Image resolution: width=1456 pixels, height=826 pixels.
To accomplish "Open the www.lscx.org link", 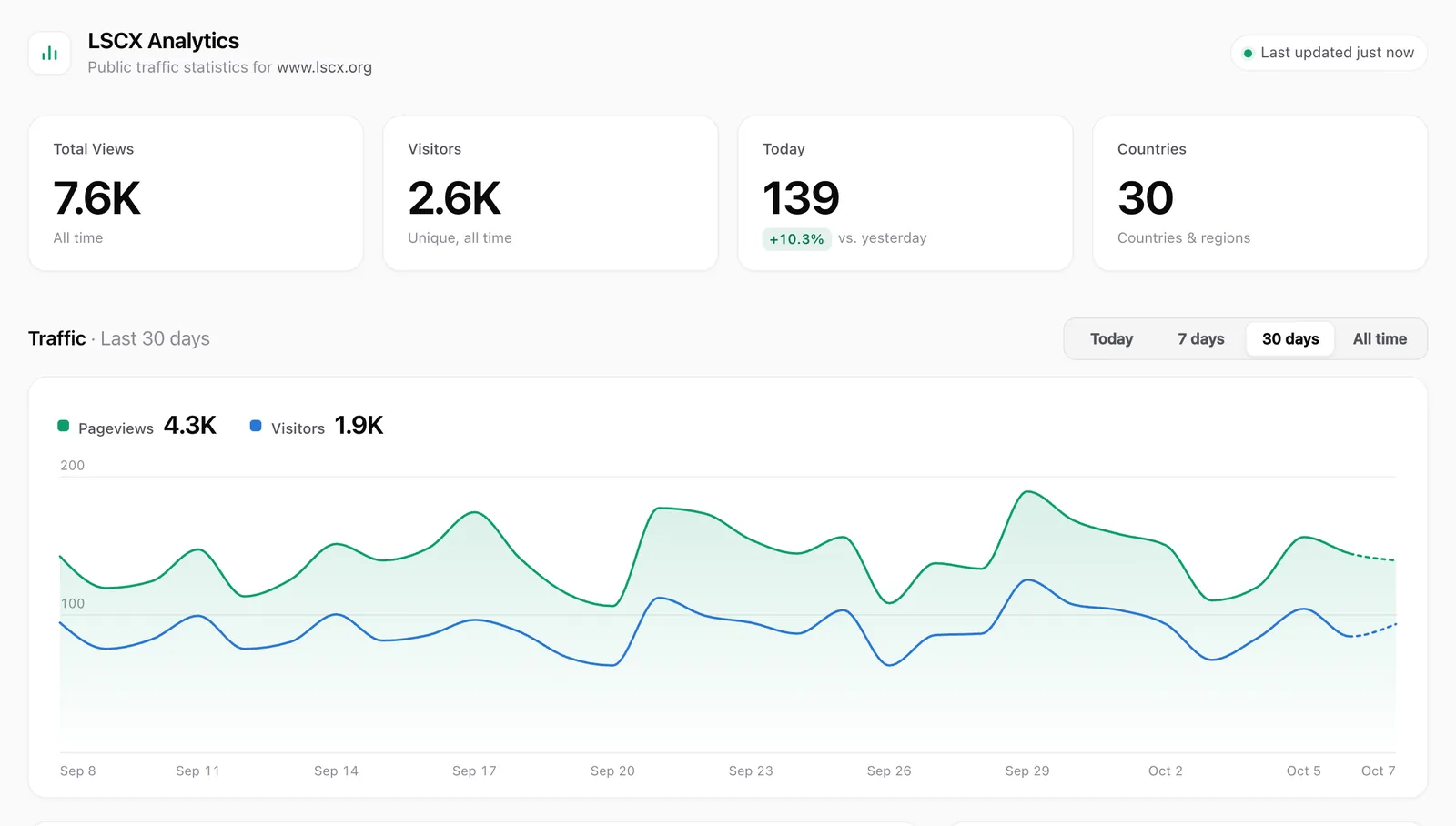I will pos(324,67).
